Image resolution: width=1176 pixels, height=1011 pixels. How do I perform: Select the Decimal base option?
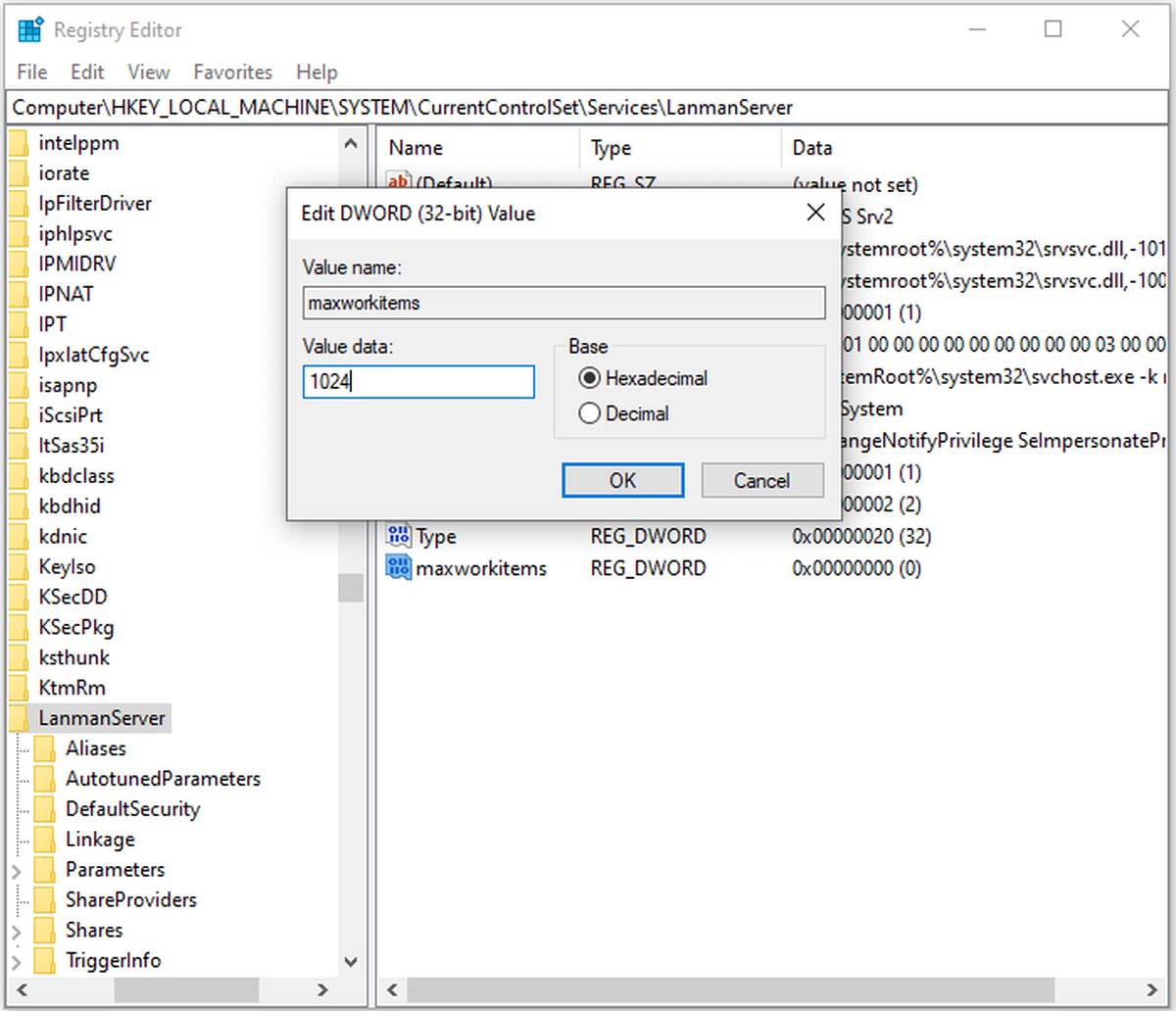point(589,413)
